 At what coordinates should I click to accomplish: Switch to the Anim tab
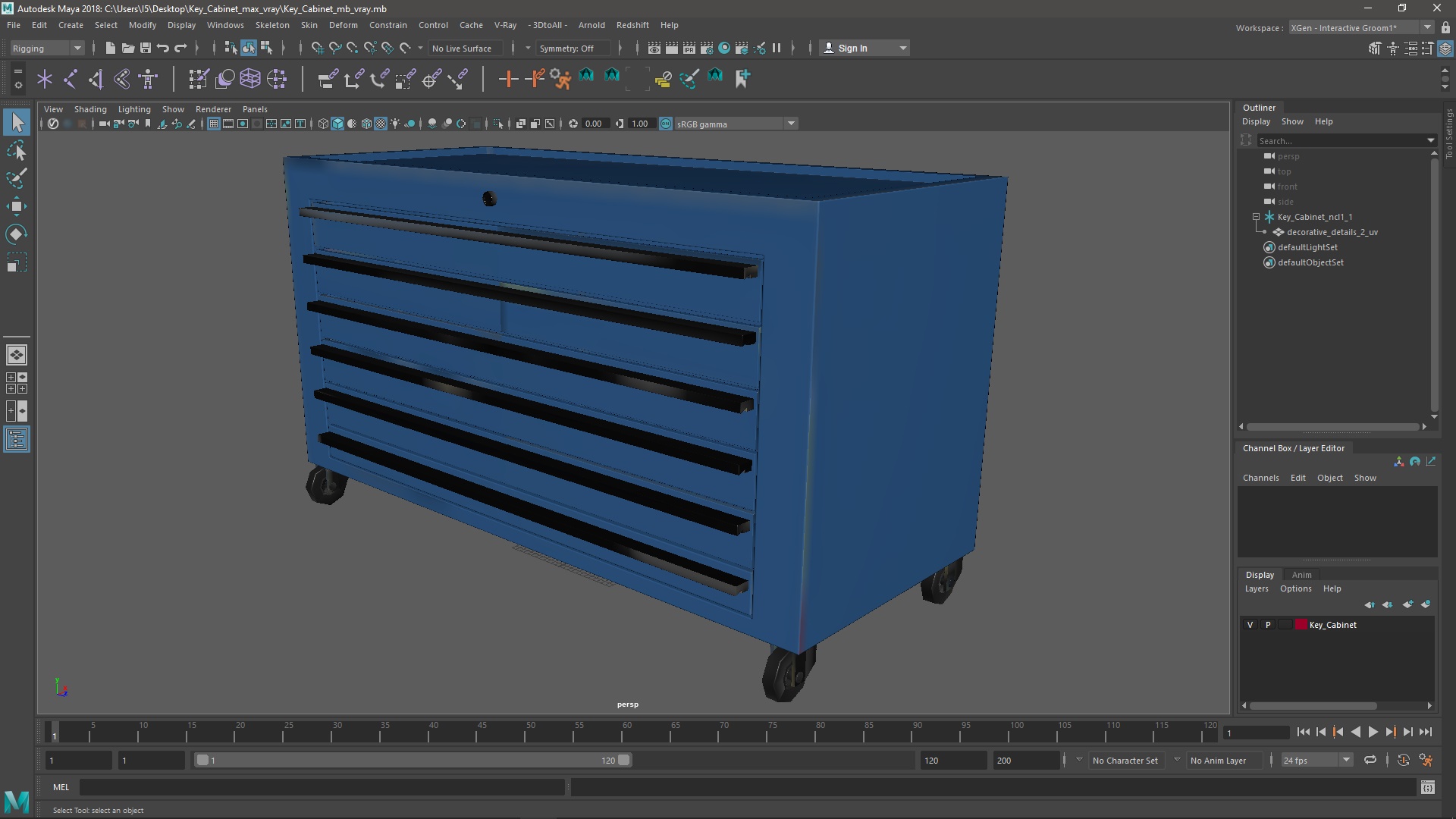point(1301,575)
